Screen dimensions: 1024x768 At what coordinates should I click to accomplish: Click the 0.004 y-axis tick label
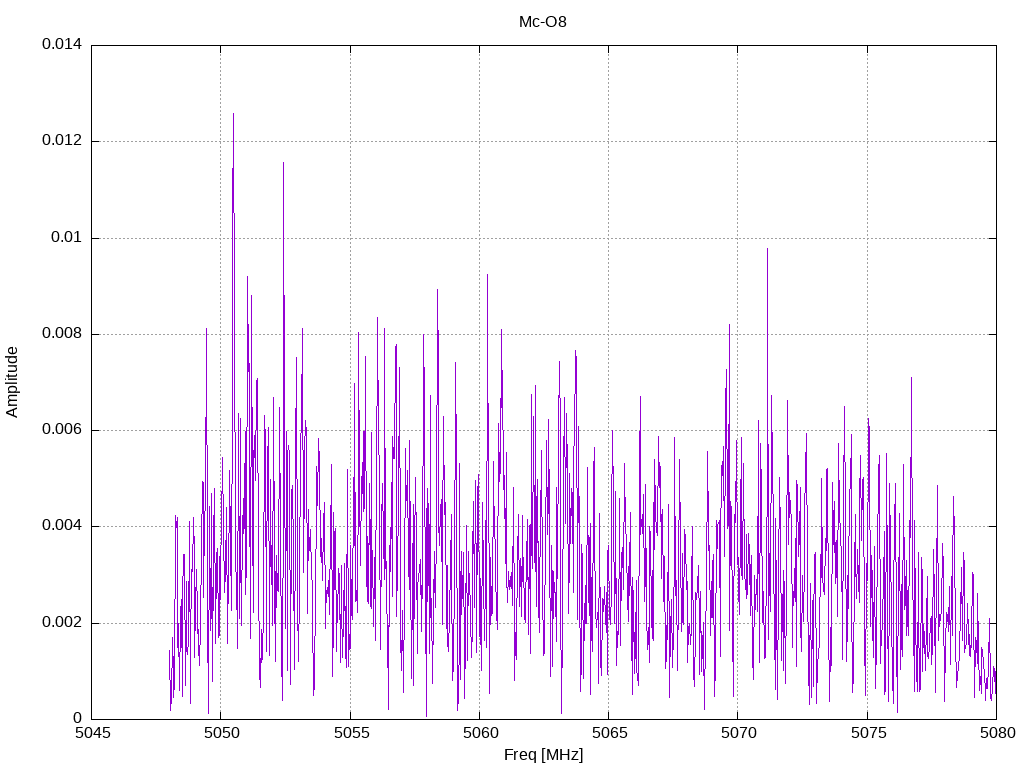pos(61,526)
